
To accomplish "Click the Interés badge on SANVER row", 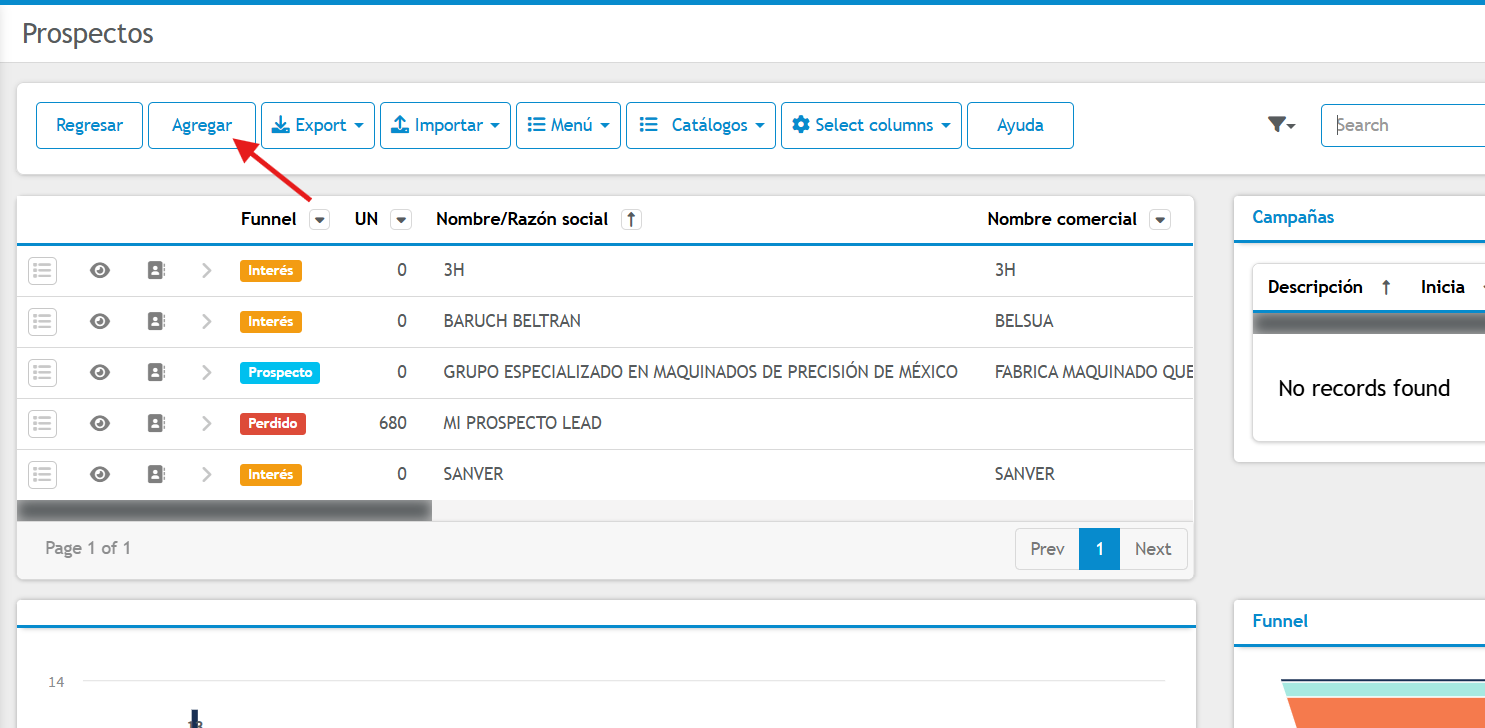I will pos(270,474).
